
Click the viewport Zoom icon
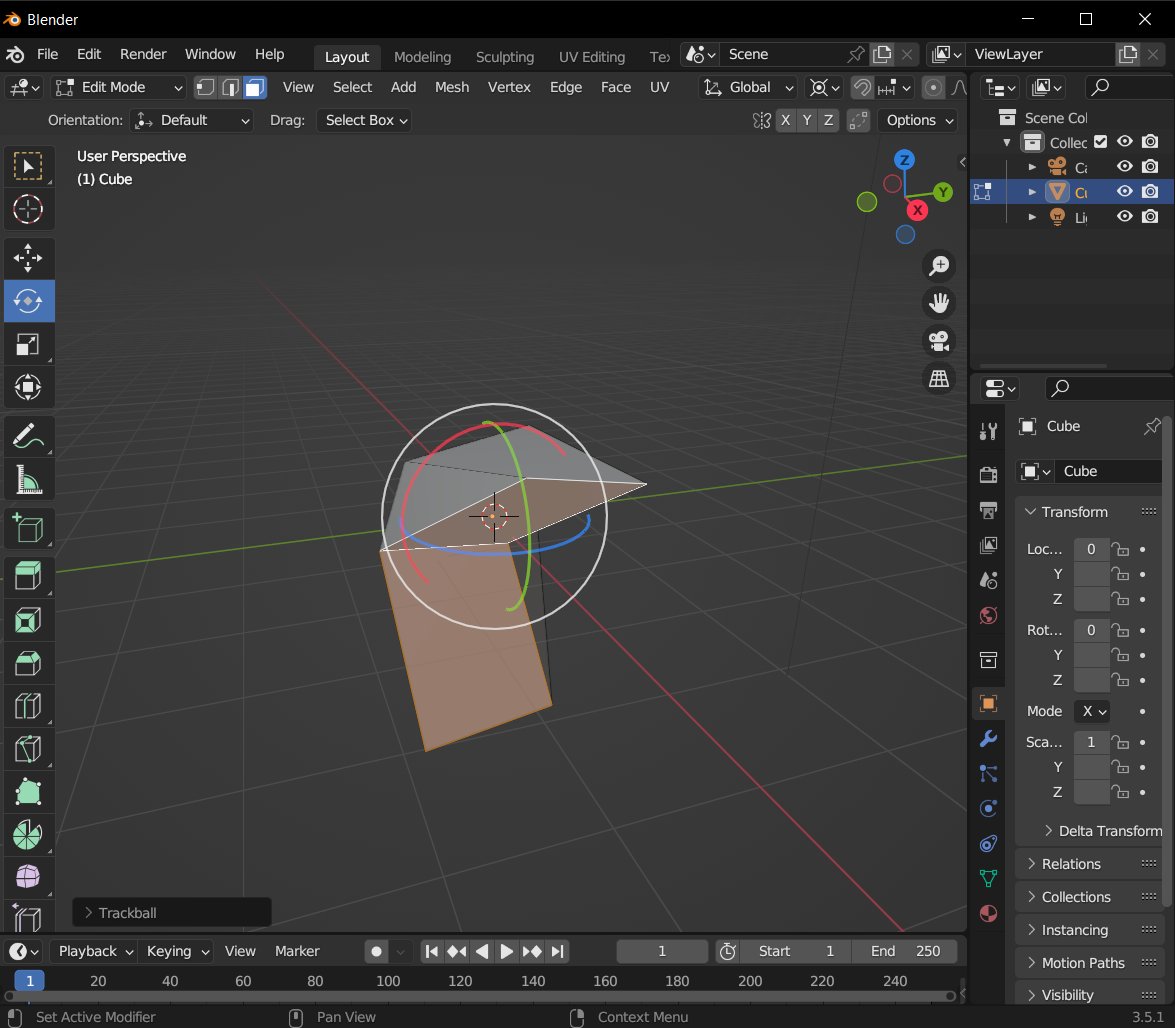(x=939, y=265)
